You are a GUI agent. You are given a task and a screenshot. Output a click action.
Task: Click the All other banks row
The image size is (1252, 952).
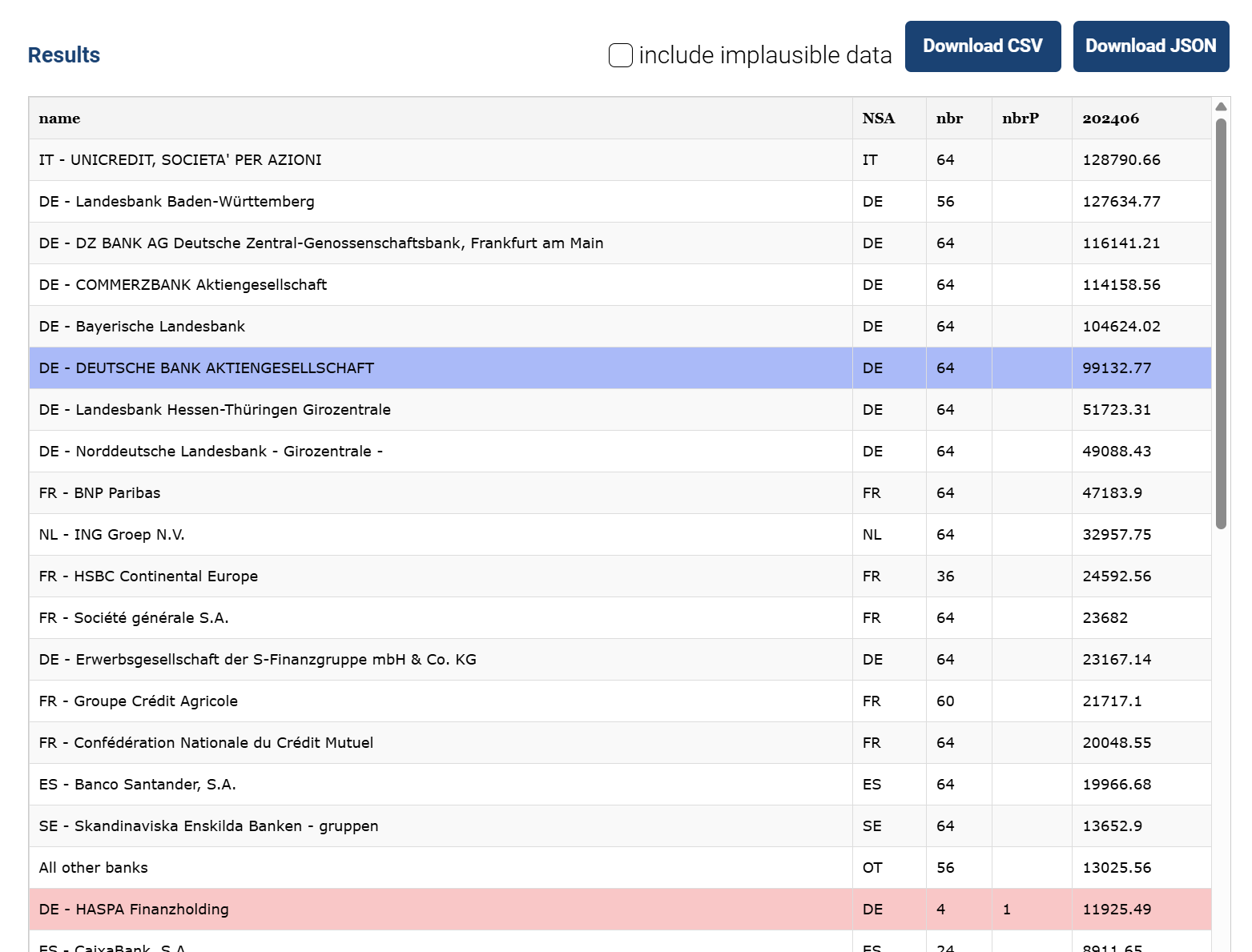coord(94,868)
